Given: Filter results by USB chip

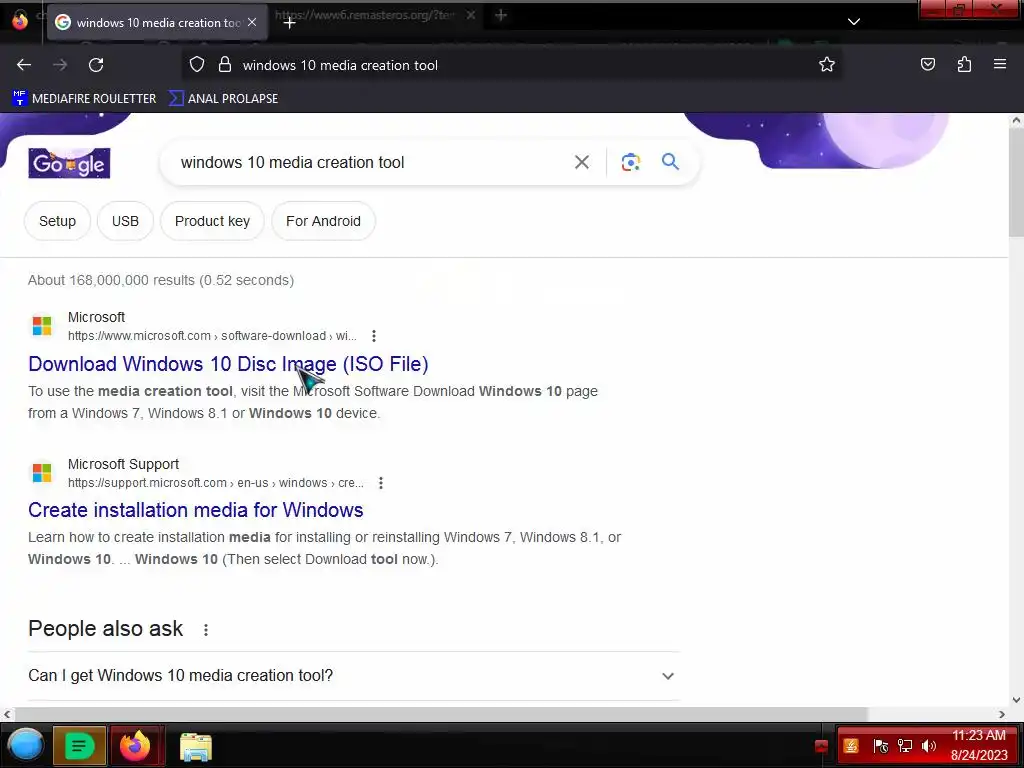Looking at the screenshot, I should [125, 221].
